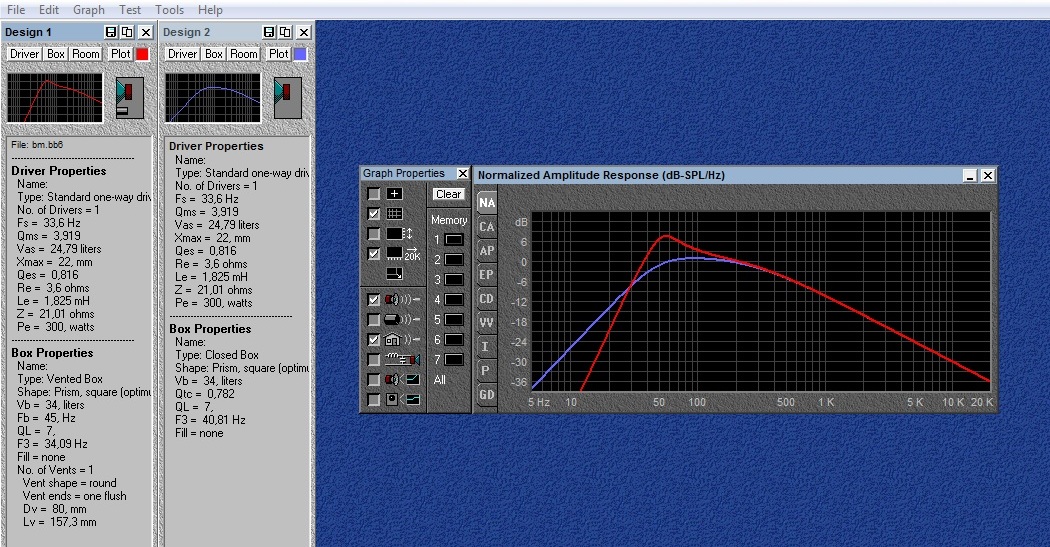Click the vented box icon in Design 1
The height and width of the screenshot is (547, 1050).
click(x=129, y=97)
